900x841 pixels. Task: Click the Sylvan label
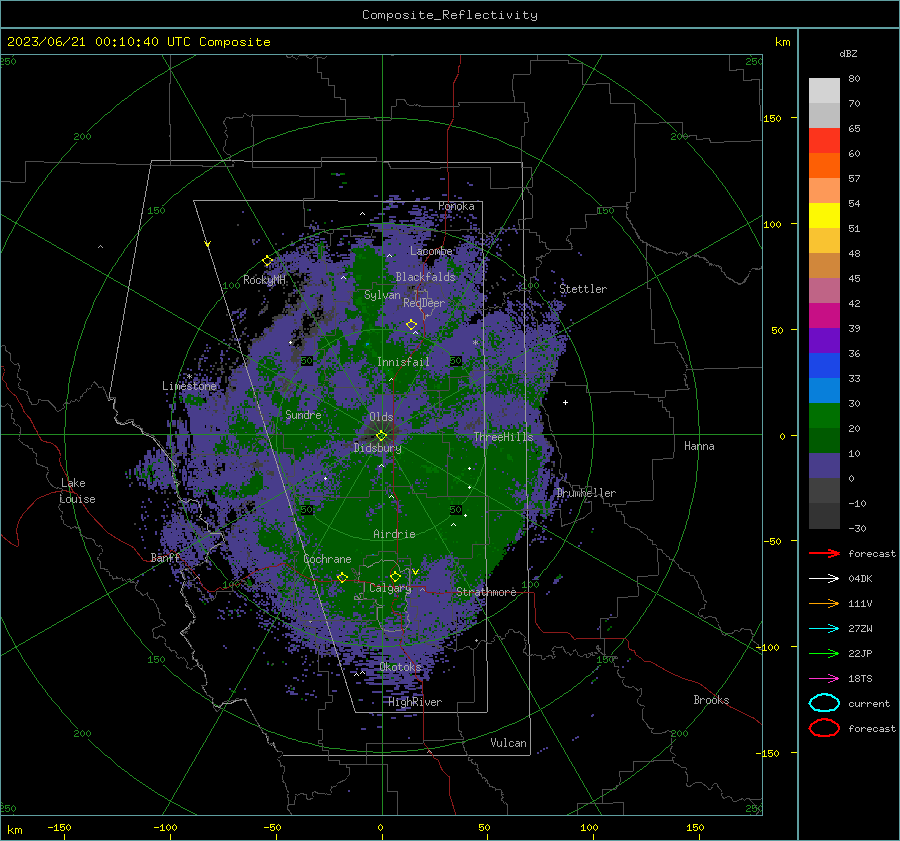coord(382,295)
